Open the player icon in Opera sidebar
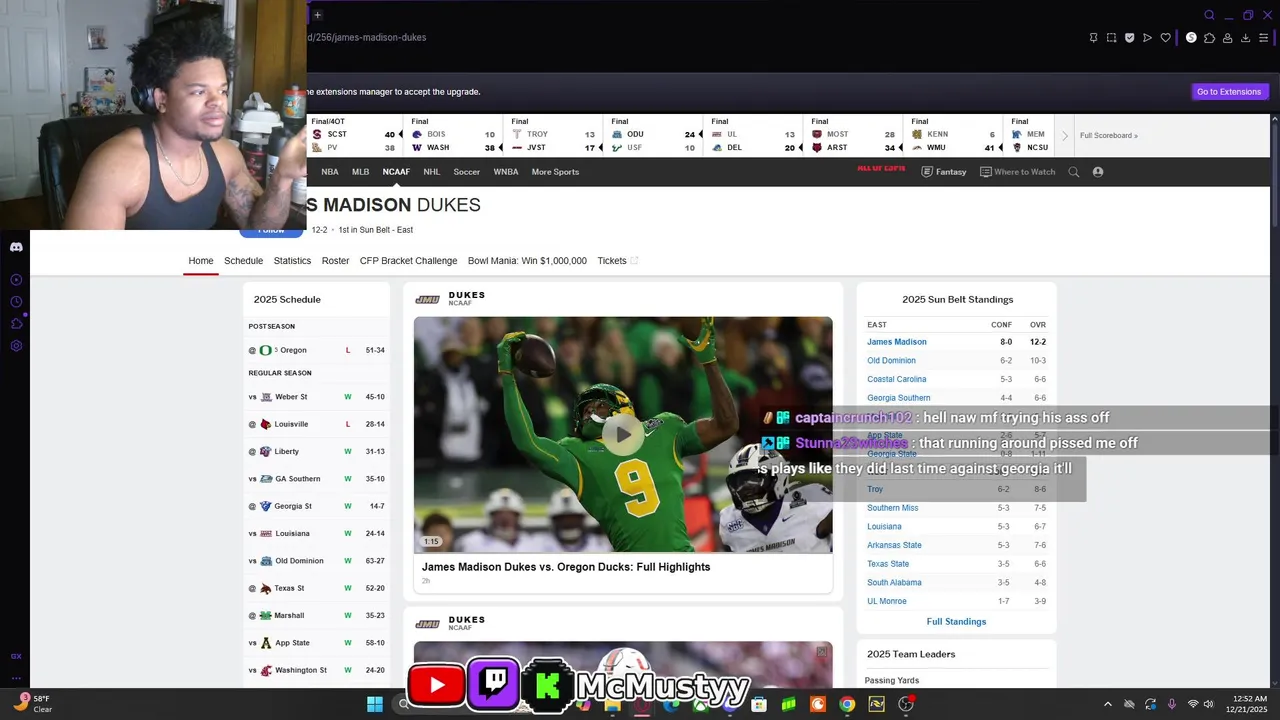Screen dimensions: 1280x720 tap(16, 280)
